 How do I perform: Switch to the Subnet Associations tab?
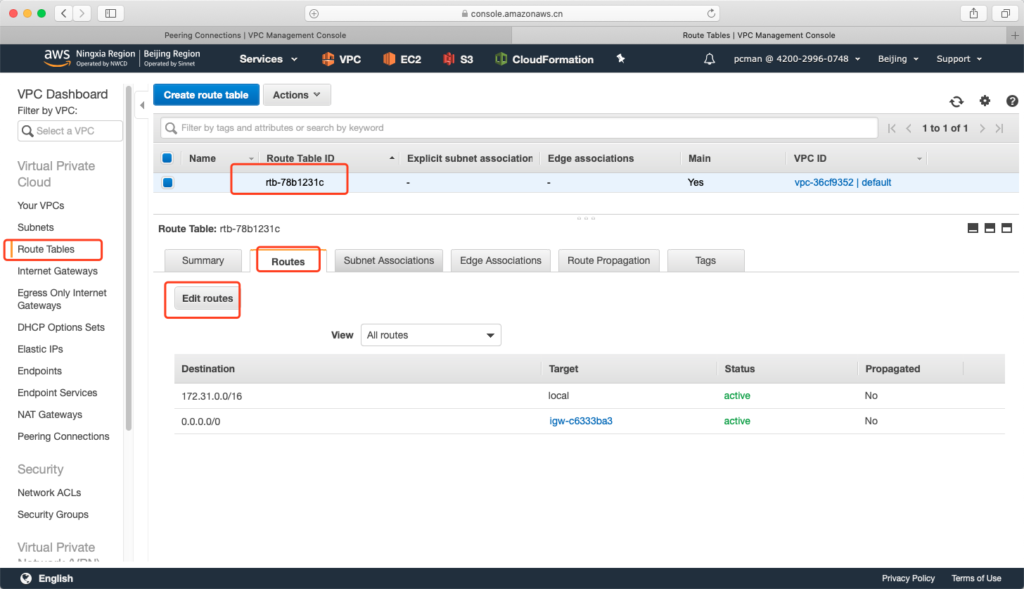[x=388, y=260]
